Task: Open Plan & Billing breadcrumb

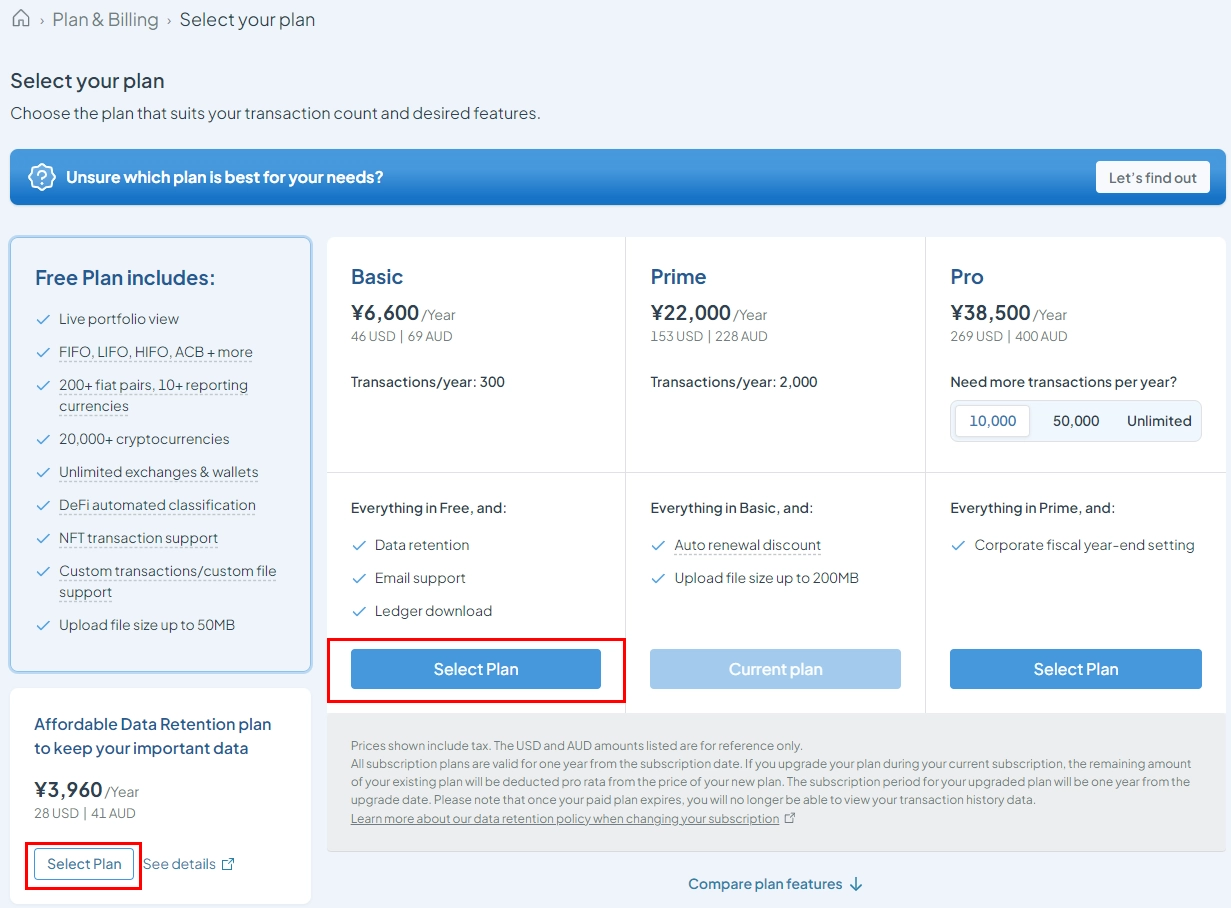Action: click(x=106, y=20)
